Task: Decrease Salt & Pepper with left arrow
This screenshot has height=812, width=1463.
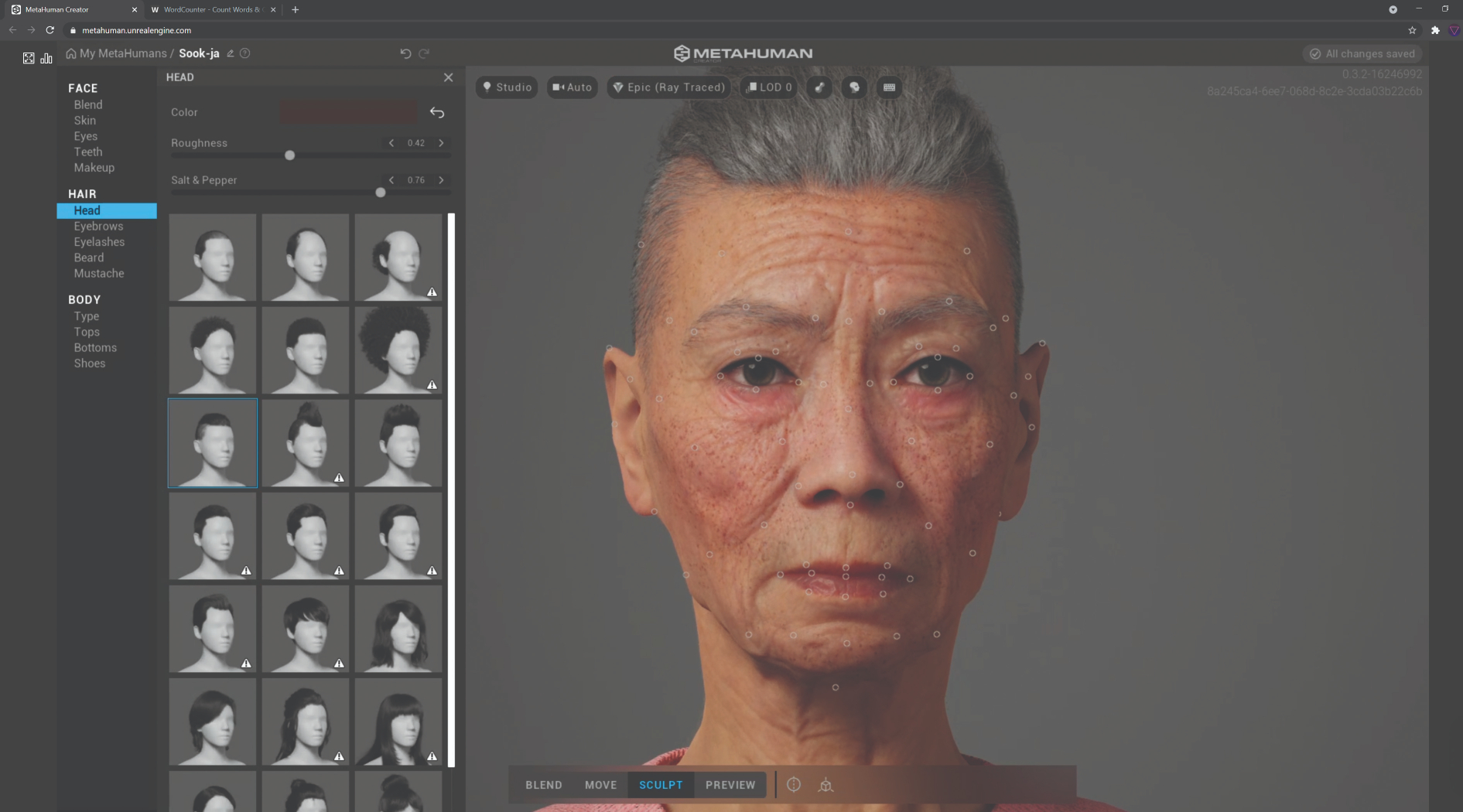Action: click(x=391, y=180)
